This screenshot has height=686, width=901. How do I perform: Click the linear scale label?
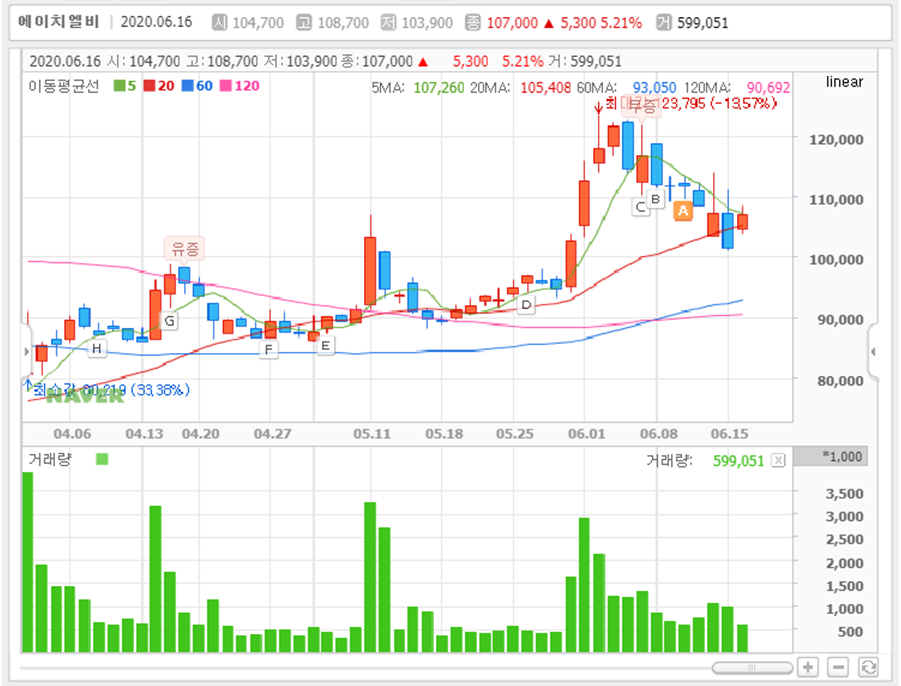[844, 82]
